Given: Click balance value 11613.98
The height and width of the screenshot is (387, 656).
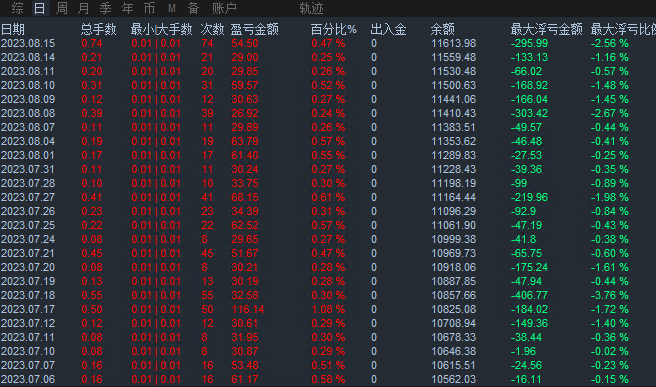Looking at the screenshot, I should point(454,44).
